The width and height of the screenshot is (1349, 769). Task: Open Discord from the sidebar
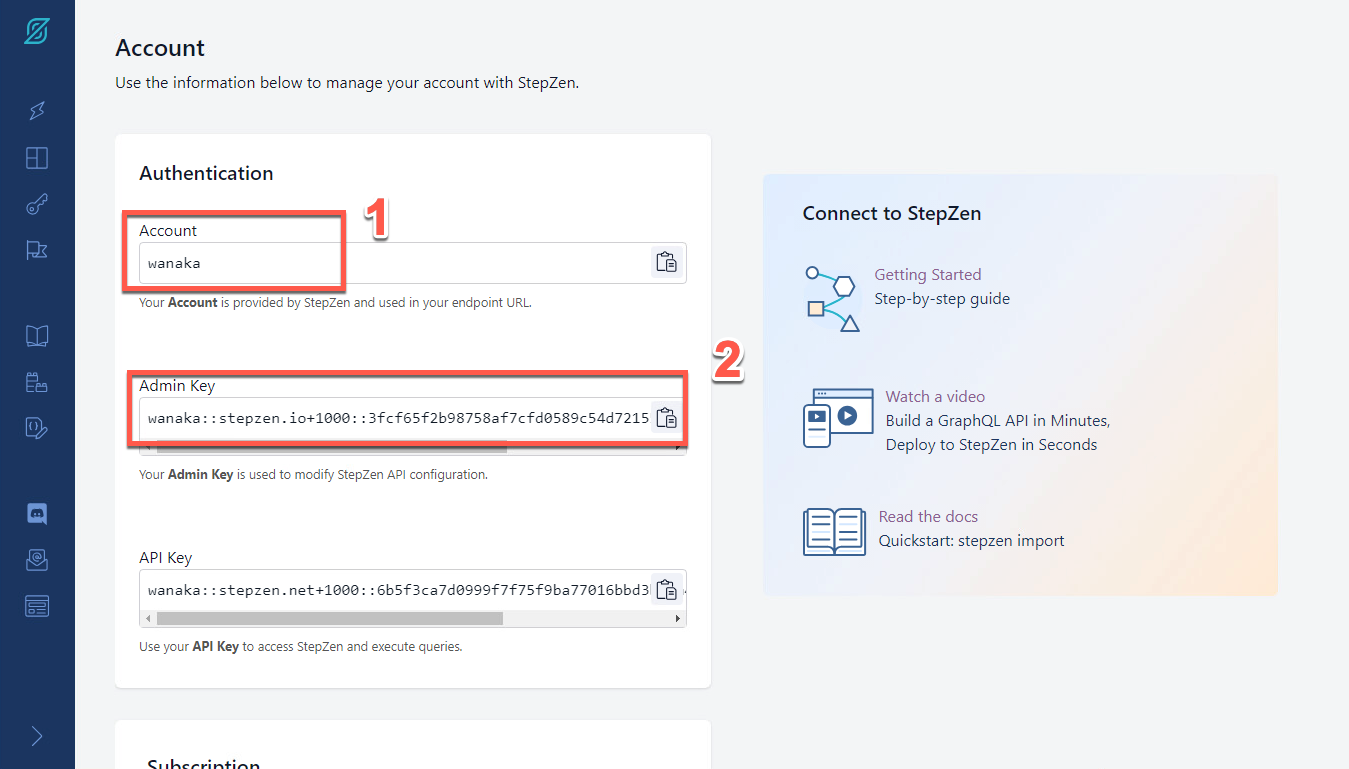pos(37,514)
